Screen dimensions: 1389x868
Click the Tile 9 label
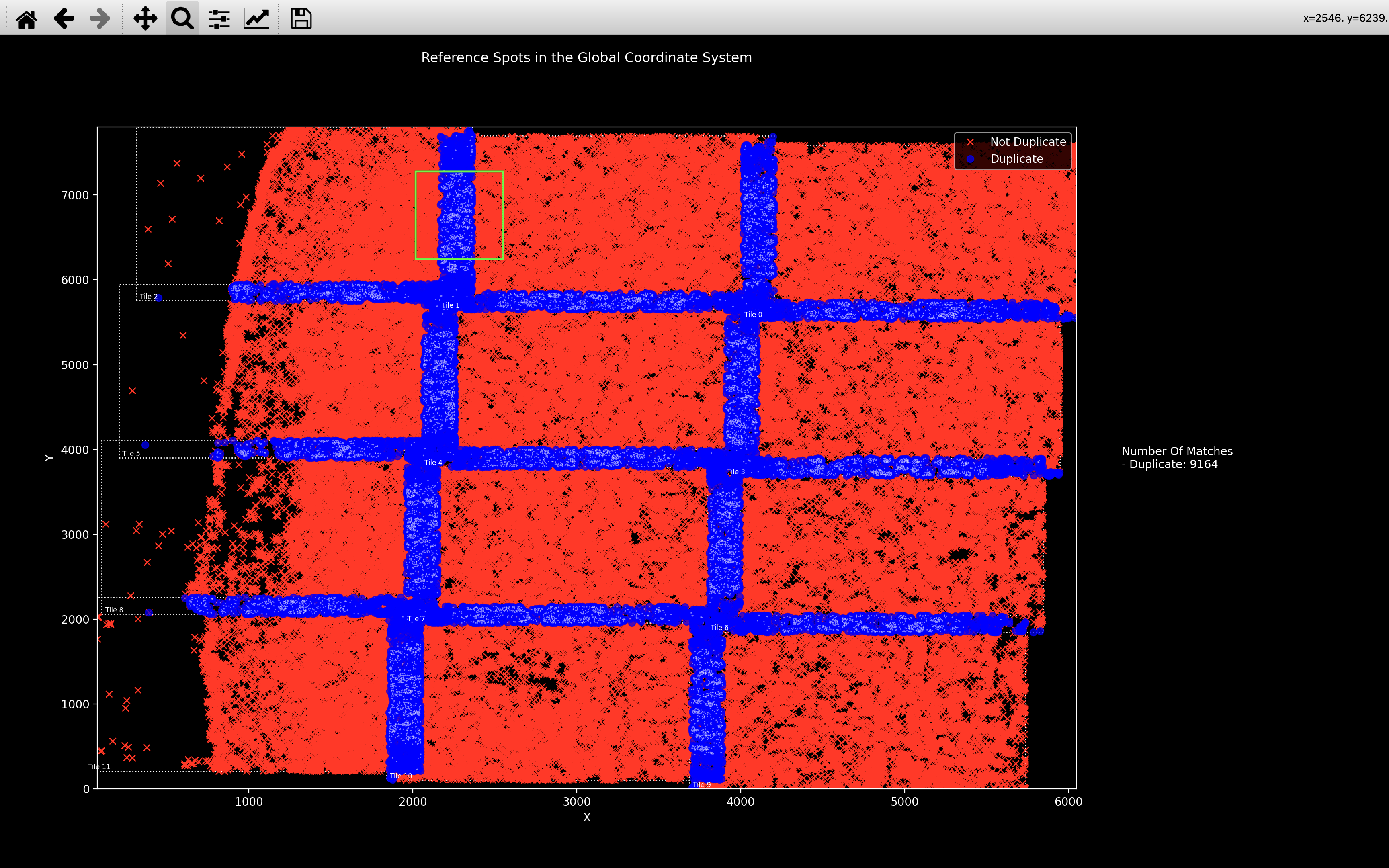pyautogui.click(x=701, y=785)
